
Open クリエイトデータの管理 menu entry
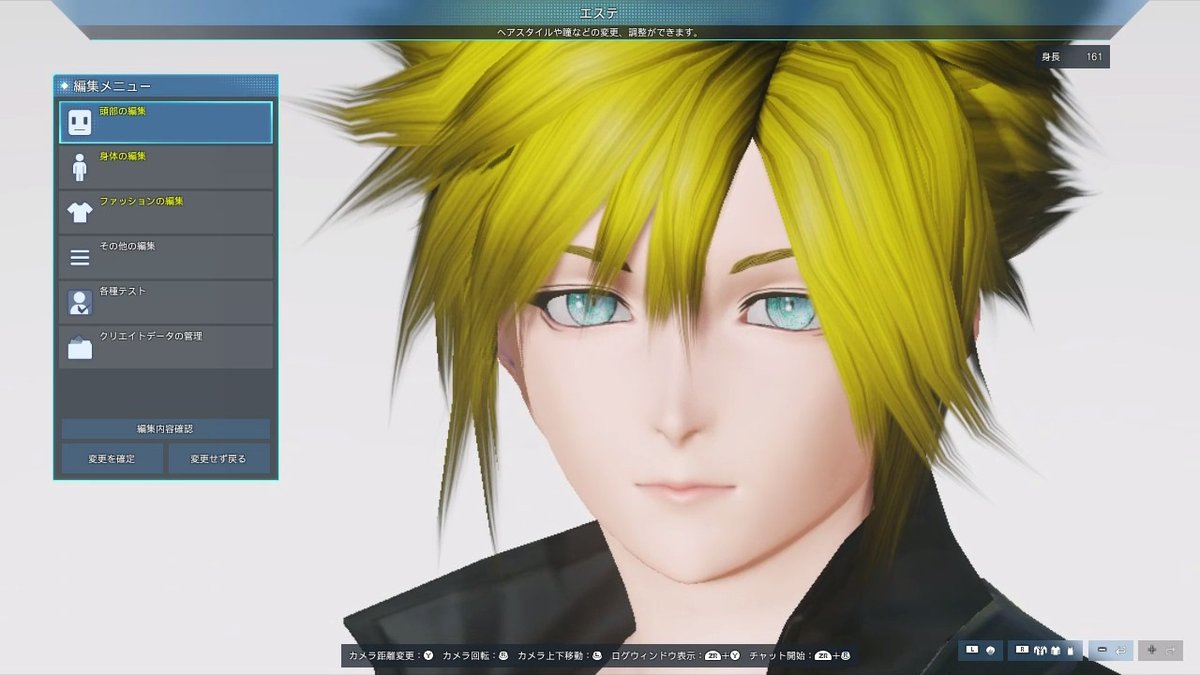[x=166, y=347]
